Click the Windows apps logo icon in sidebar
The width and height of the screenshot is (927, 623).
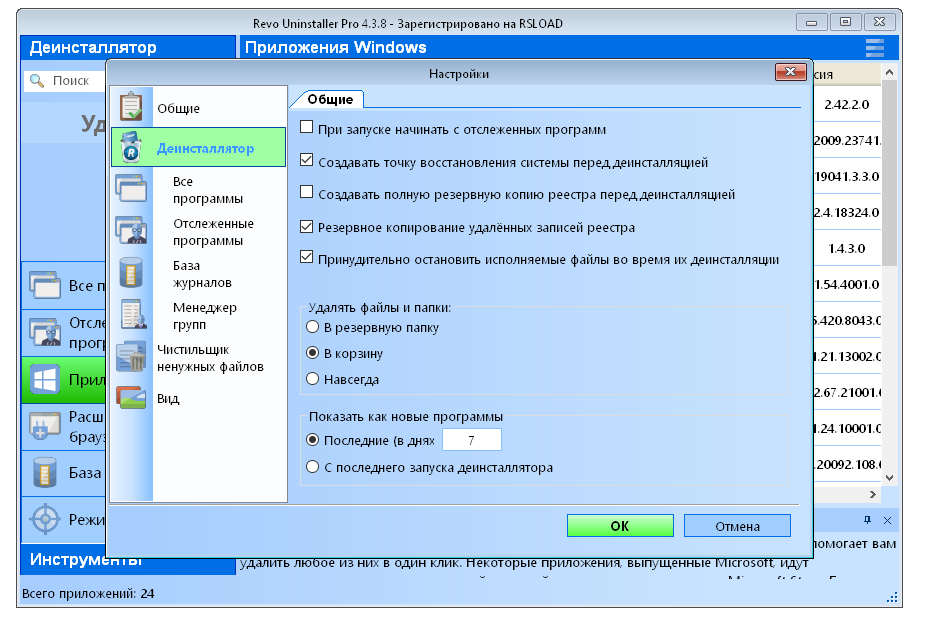click(x=45, y=379)
